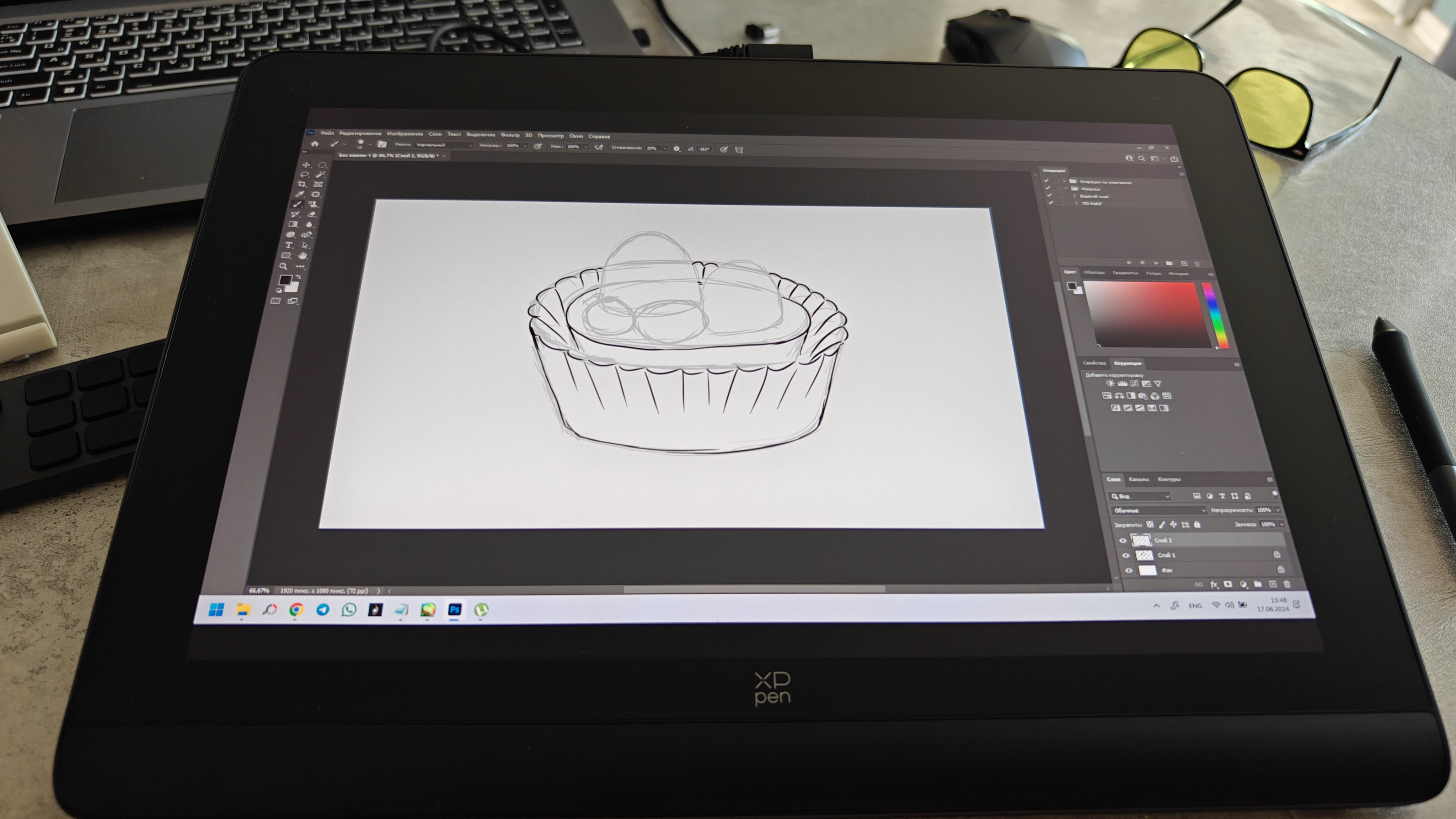Toggle the checkmark for the Макросы action set

tap(1048, 188)
